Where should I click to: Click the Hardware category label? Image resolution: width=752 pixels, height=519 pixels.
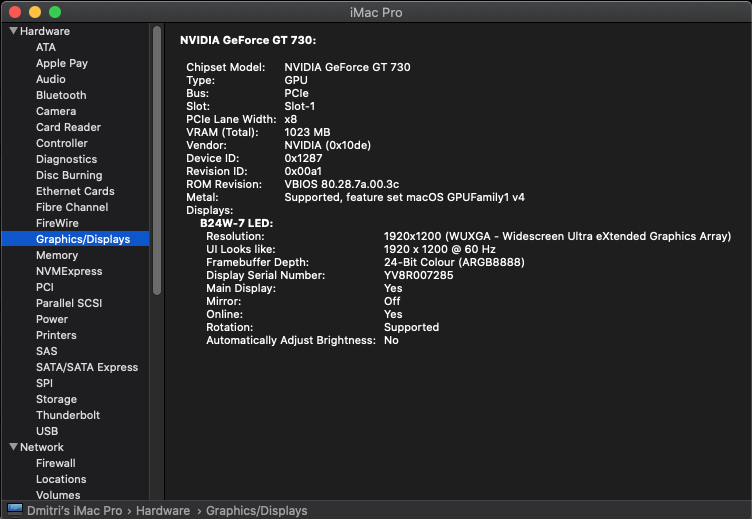(x=45, y=31)
